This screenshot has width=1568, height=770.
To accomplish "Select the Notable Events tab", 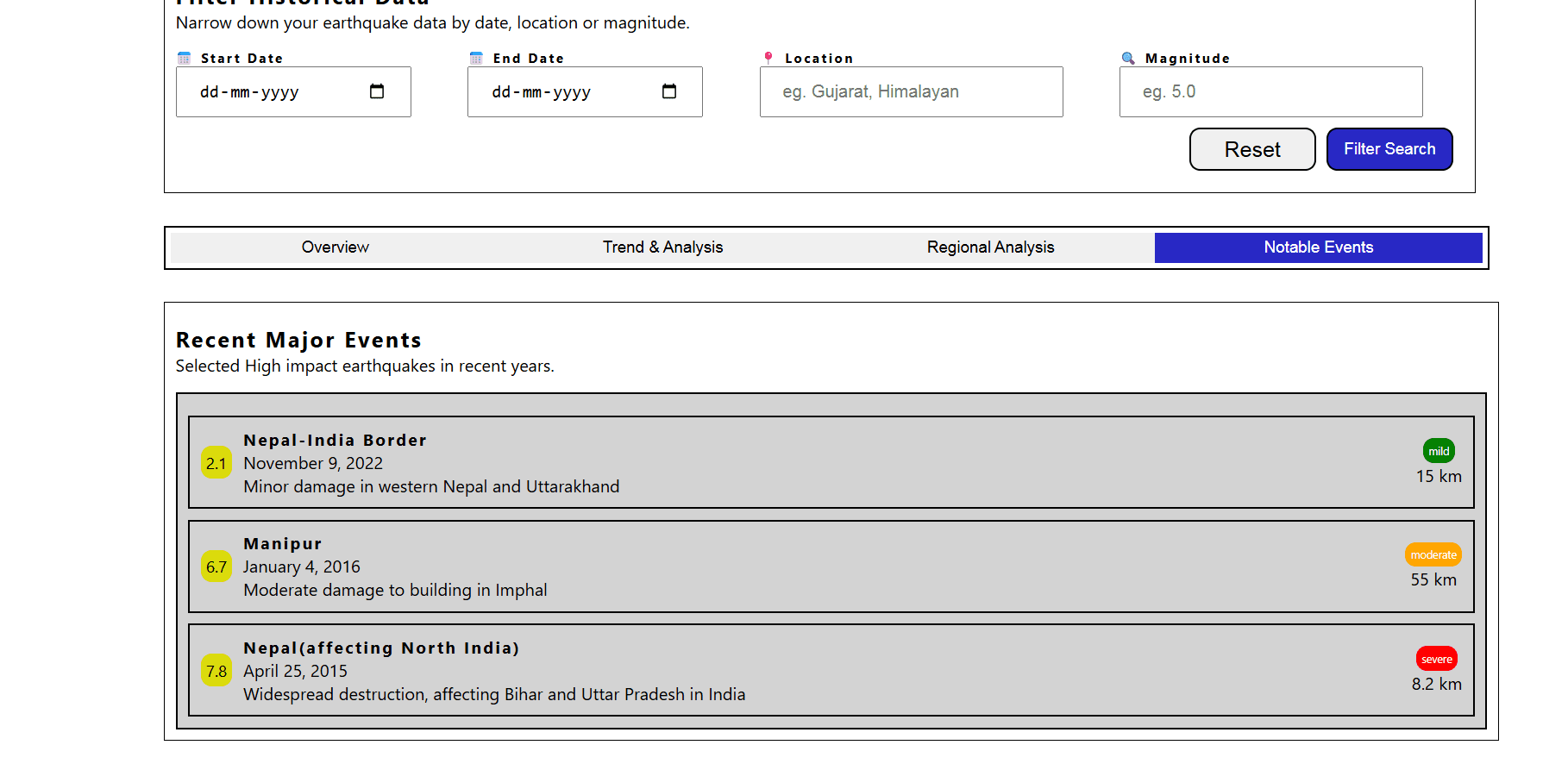I will [x=1318, y=247].
